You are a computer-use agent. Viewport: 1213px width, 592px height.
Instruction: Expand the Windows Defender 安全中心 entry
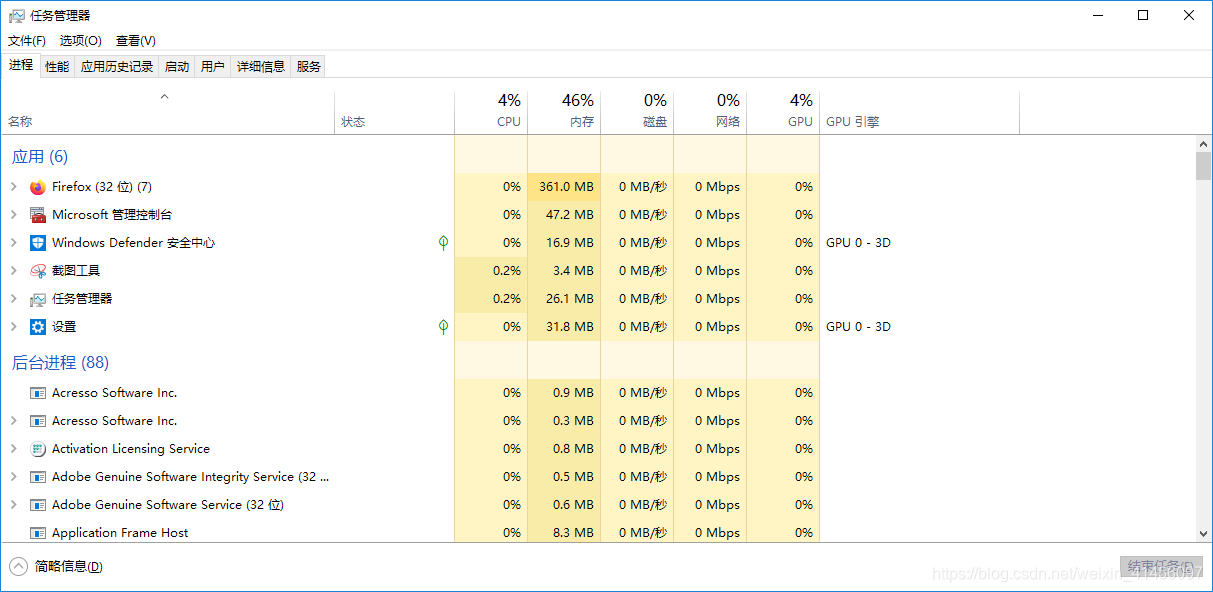point(13,243)
